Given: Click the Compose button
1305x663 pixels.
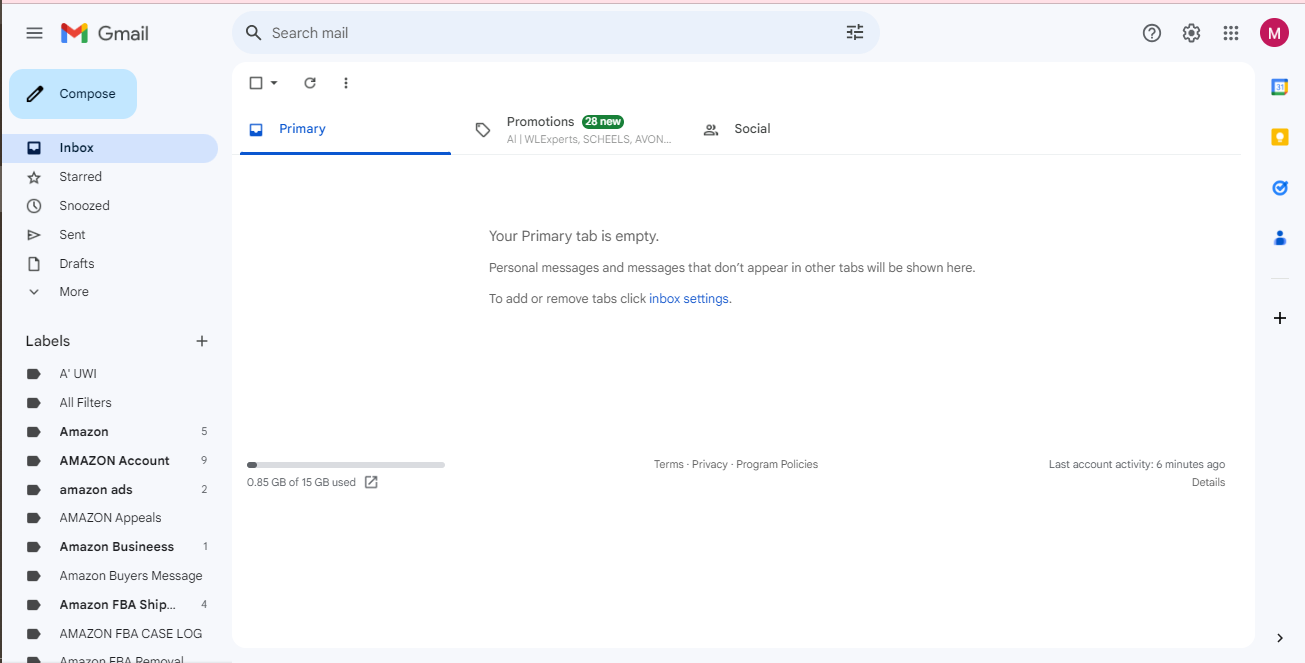Looking at the screenshot, I should 73,94.
